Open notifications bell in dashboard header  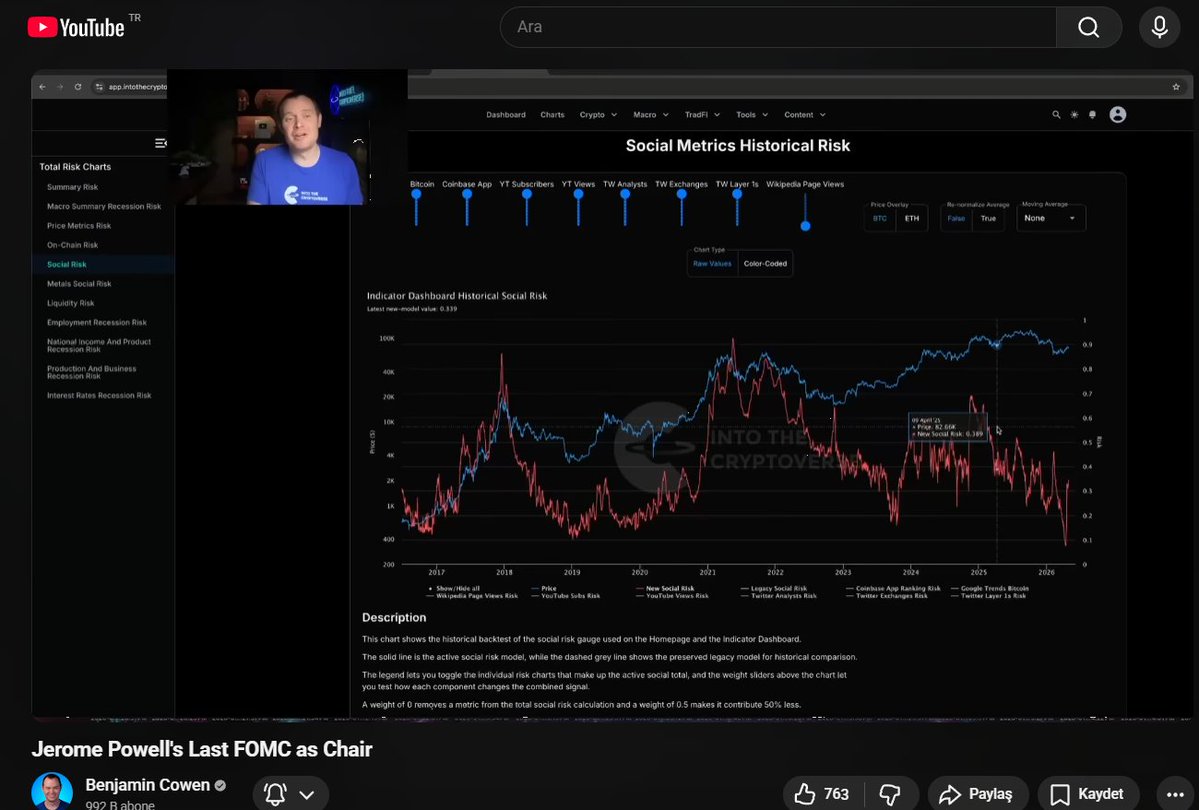point(1092,115)
